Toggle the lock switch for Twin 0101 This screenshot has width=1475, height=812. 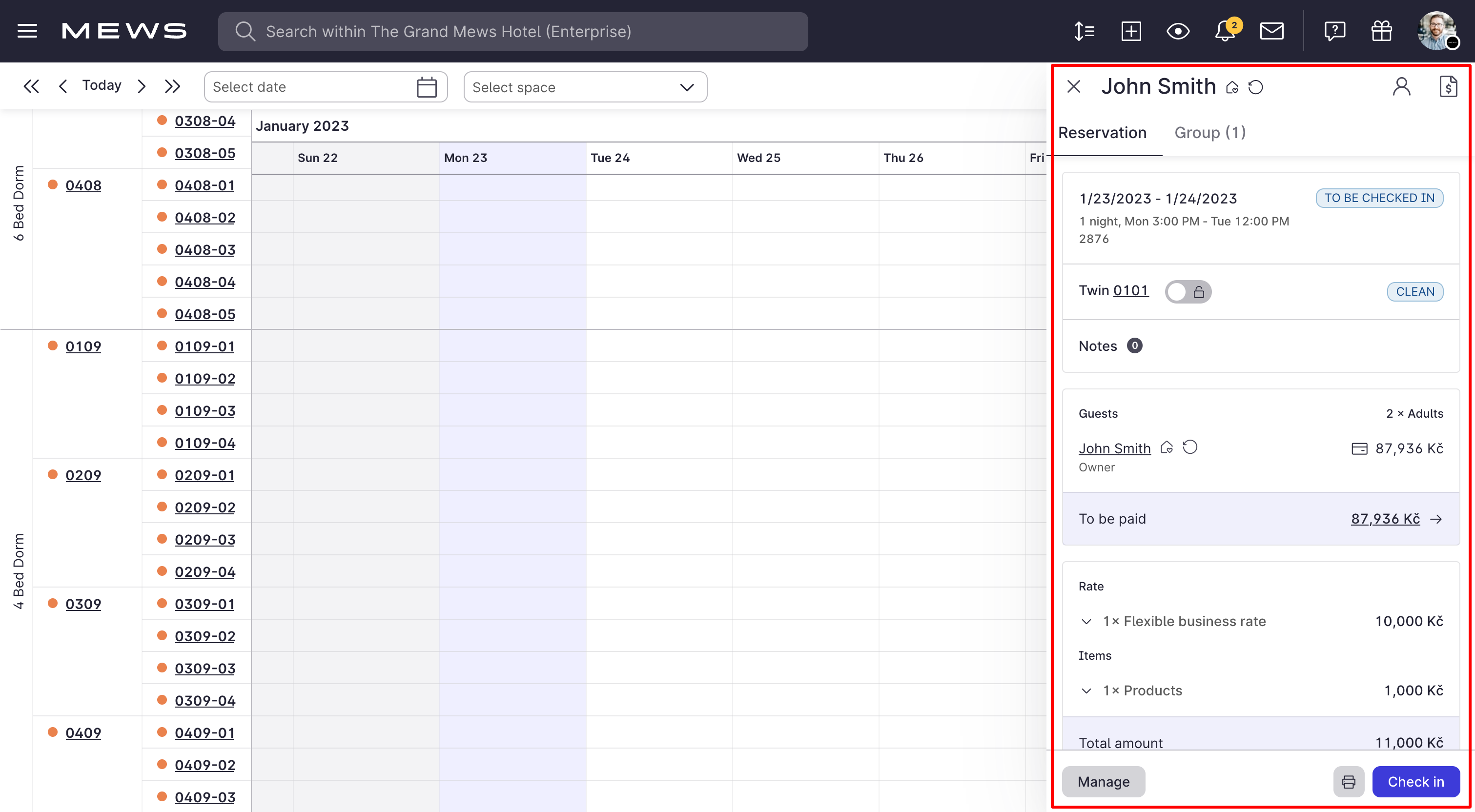click(x=1188, y=291)
